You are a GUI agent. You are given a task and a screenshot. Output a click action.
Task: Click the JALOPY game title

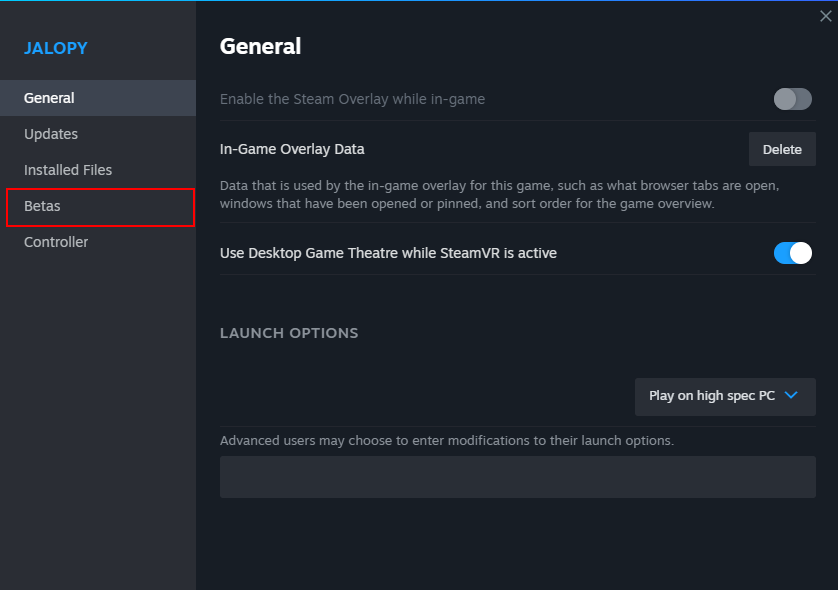click(x=56, y=48)
